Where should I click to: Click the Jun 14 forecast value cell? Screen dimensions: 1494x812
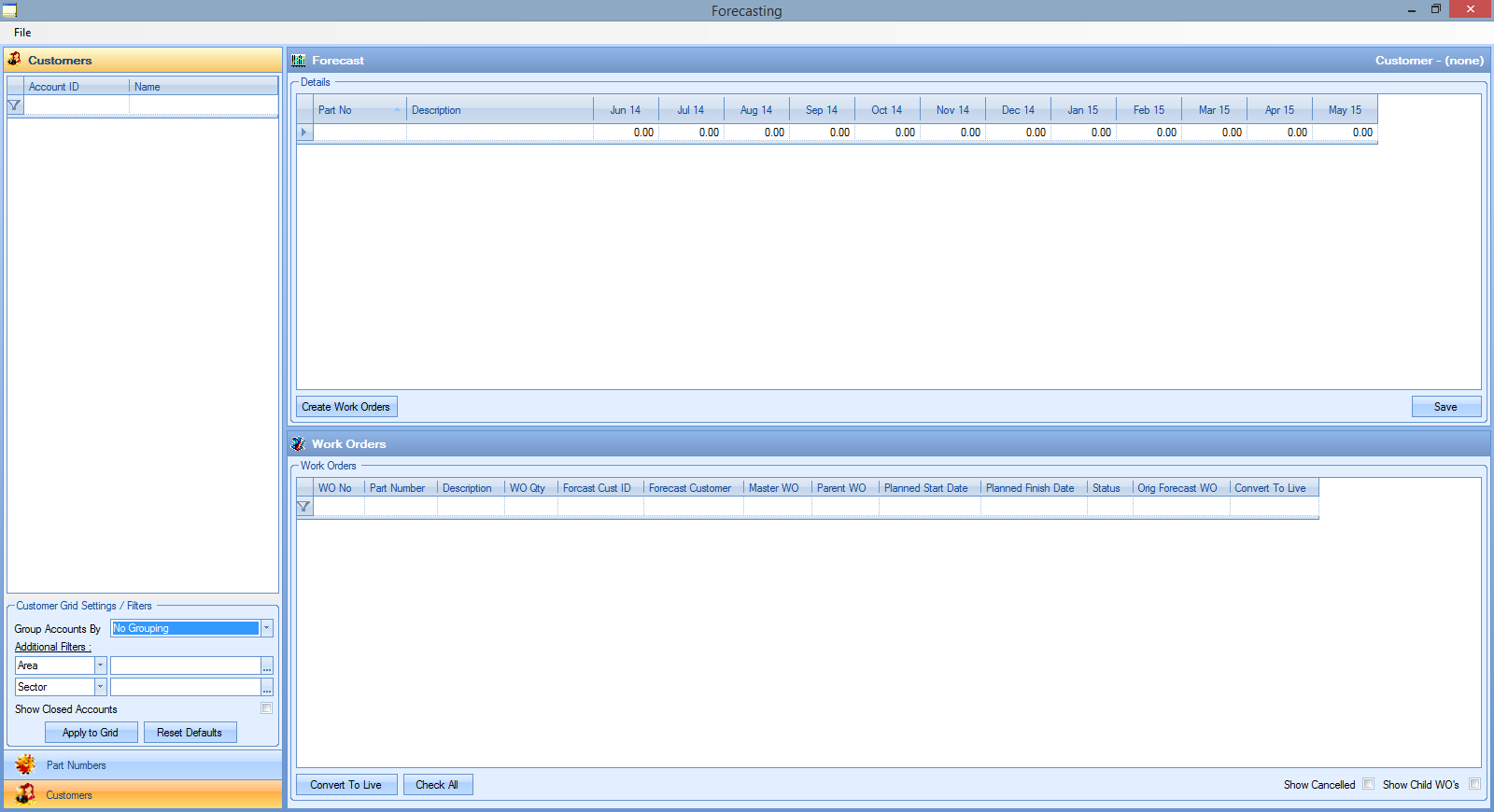click(x=626, y=133)
